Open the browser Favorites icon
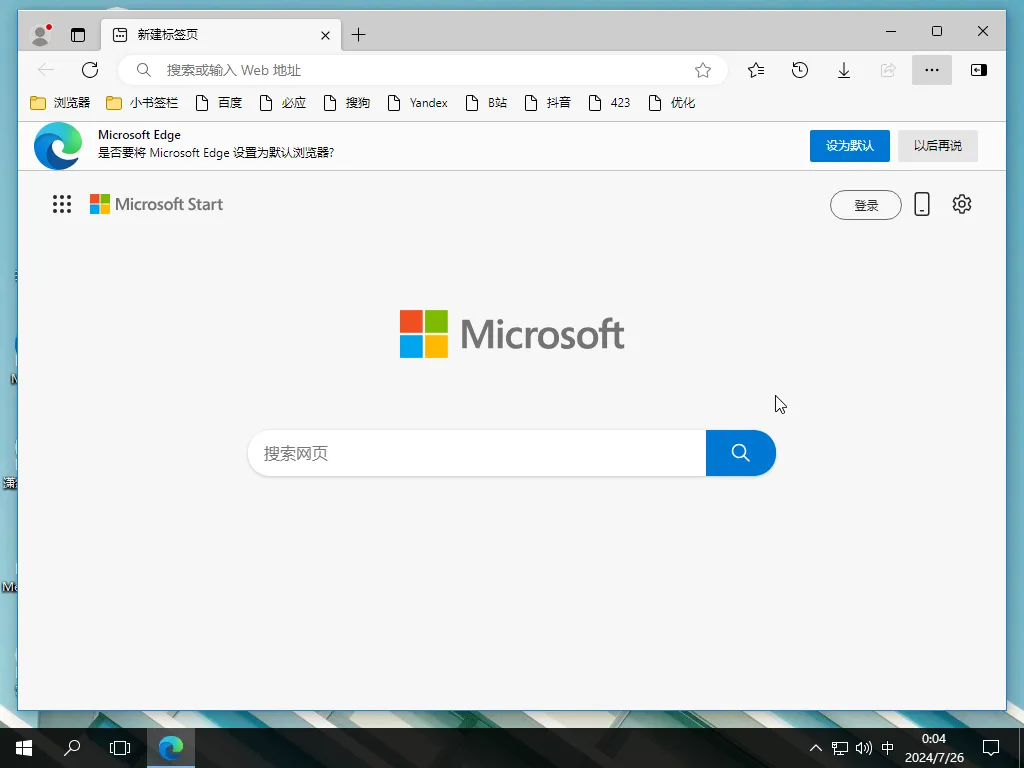The image size is (1024, 768). click(x=755, y=70)
